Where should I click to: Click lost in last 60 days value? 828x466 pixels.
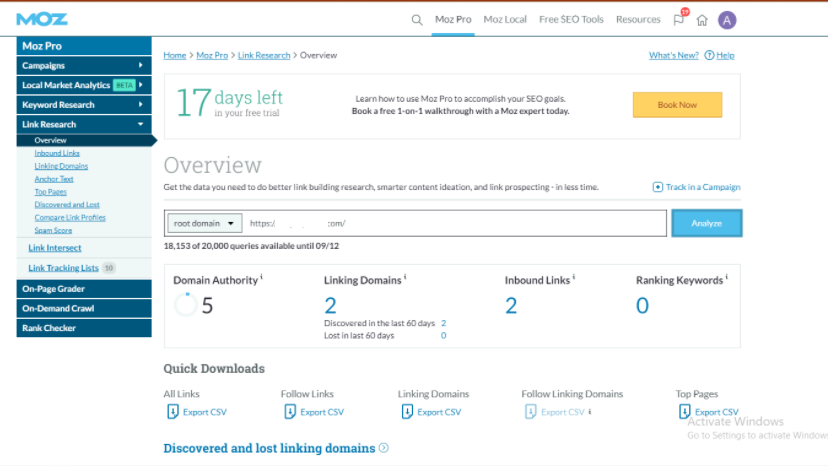coord(444,335)
